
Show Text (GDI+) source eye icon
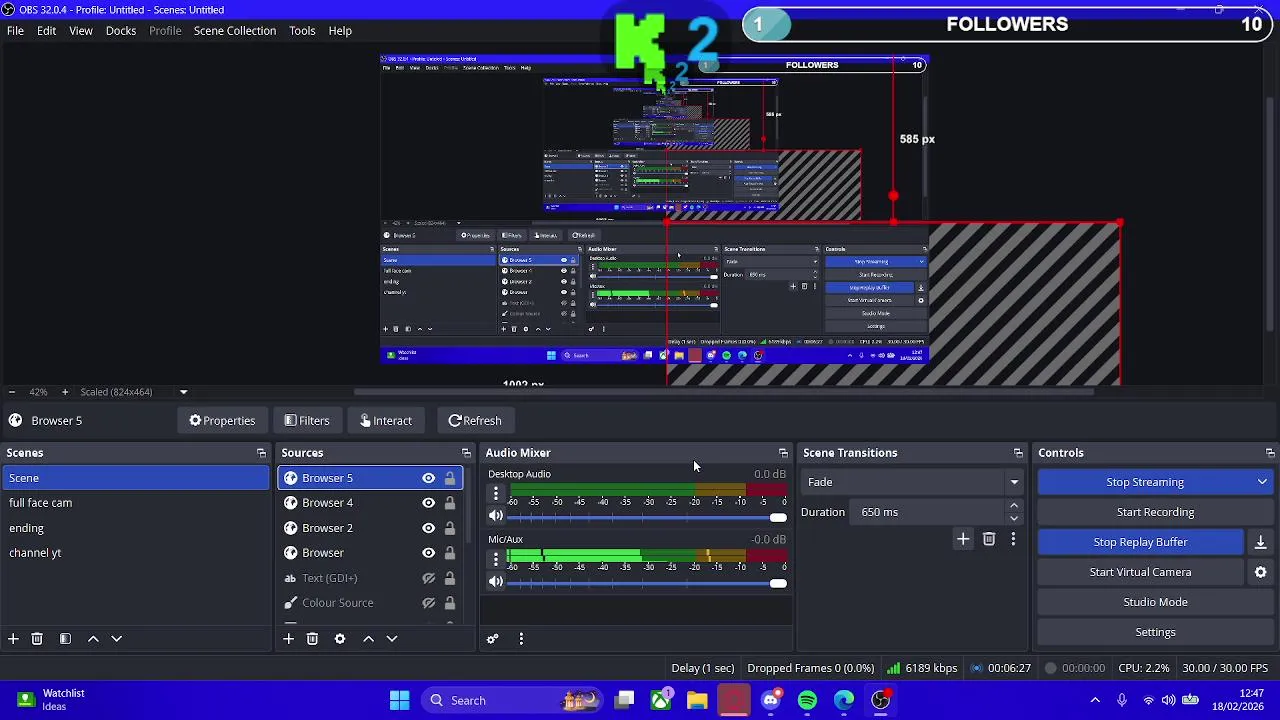(x=428, y=578)
